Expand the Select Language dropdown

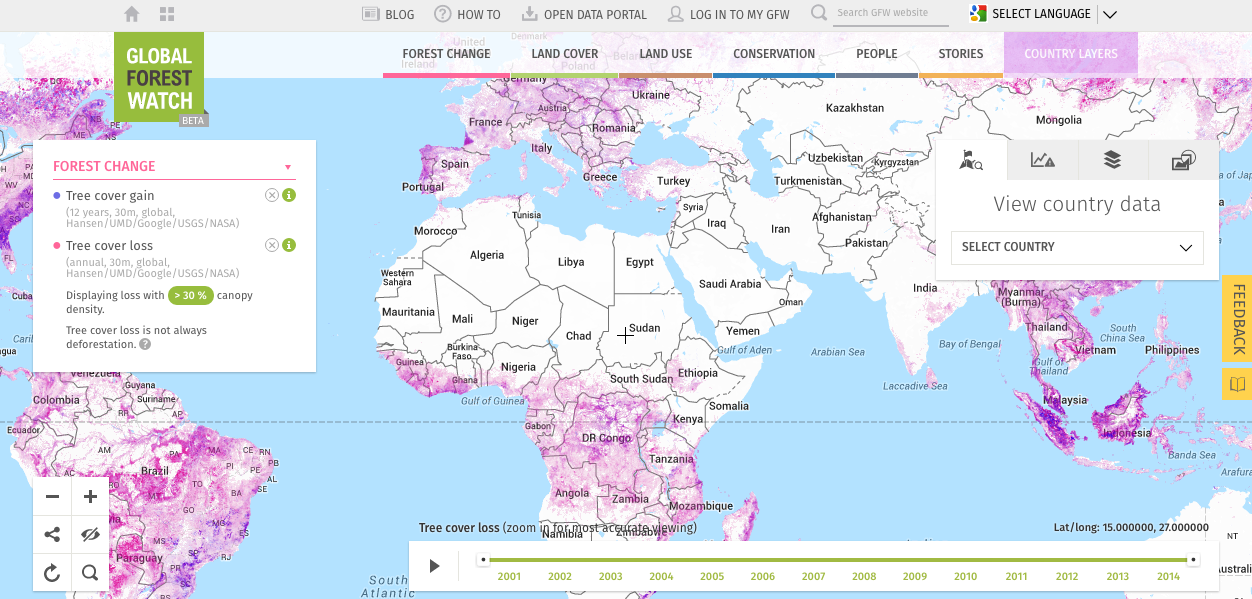1108,14
